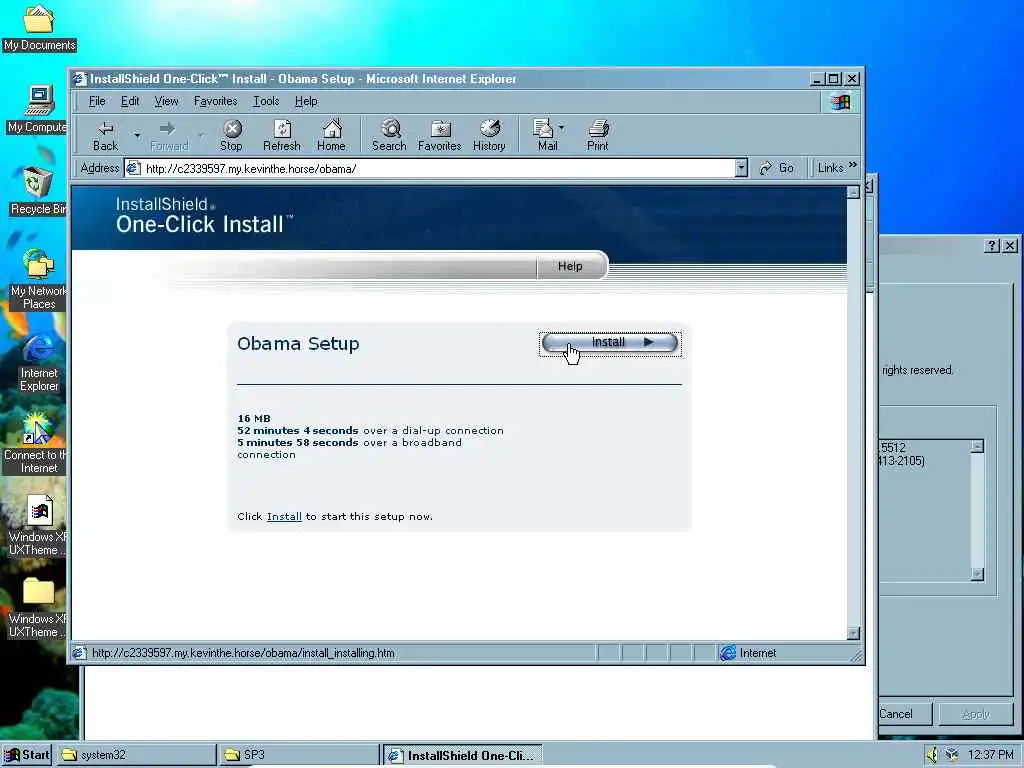Click the Install hyperlink in setup text
The height and width of the screenshot is (768, 1024).
point(284,517)
